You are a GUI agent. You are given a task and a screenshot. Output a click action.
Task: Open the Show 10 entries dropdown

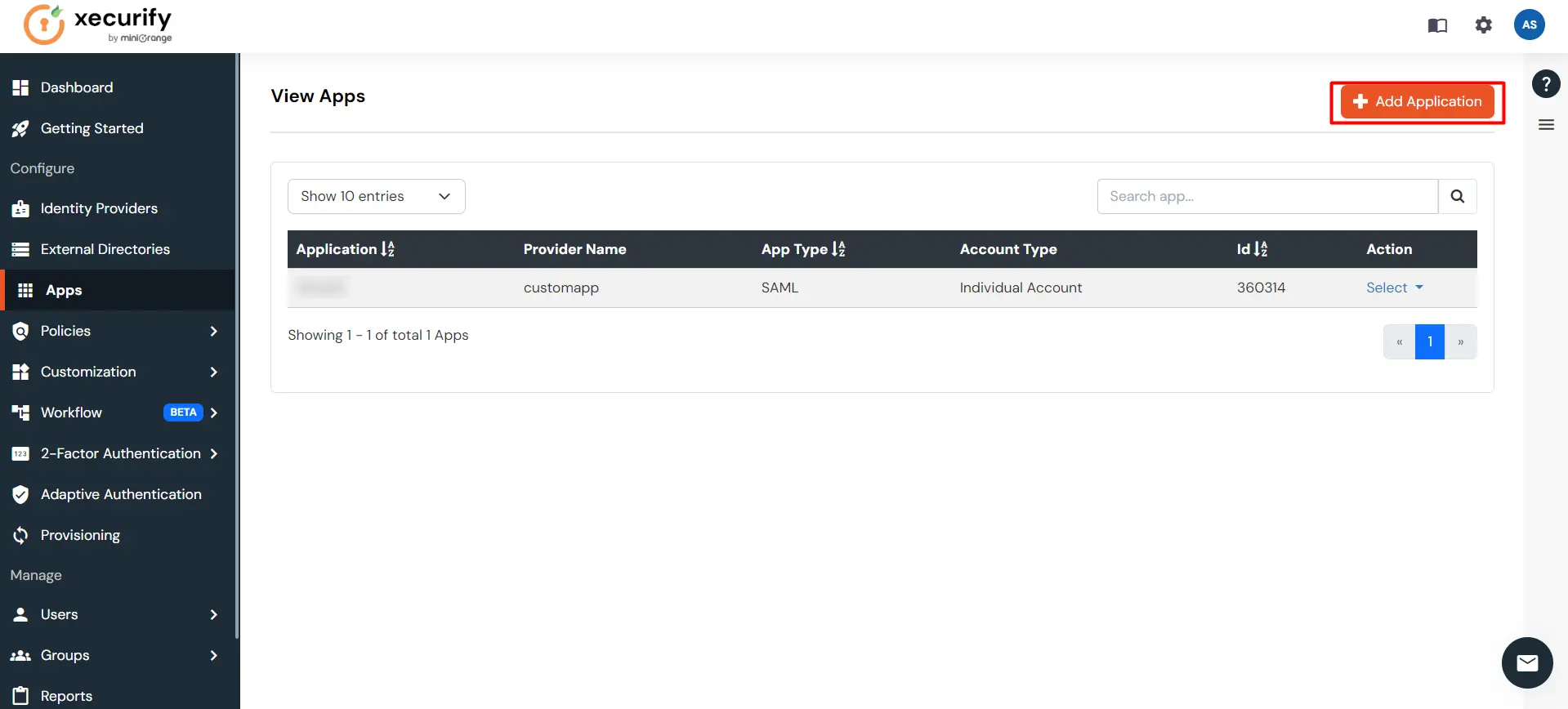pyautogui.click(x=376, y=196)
